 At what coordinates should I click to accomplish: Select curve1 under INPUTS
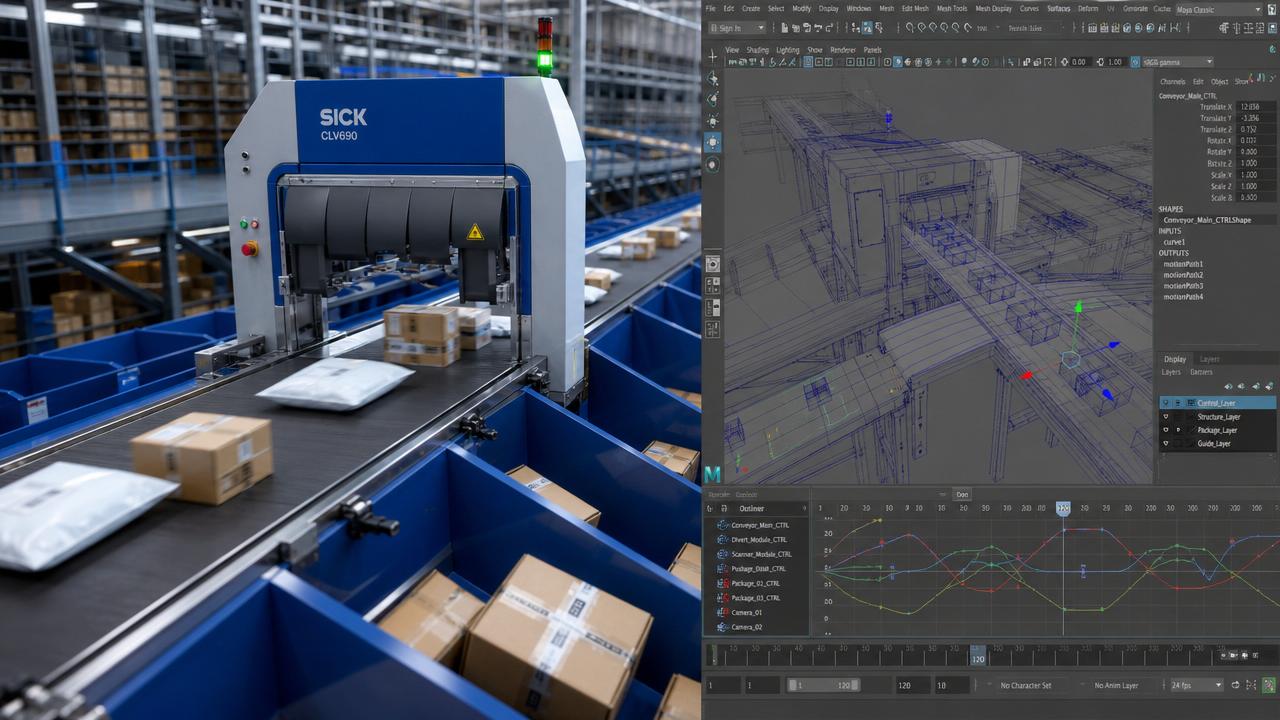(1174, 242)
